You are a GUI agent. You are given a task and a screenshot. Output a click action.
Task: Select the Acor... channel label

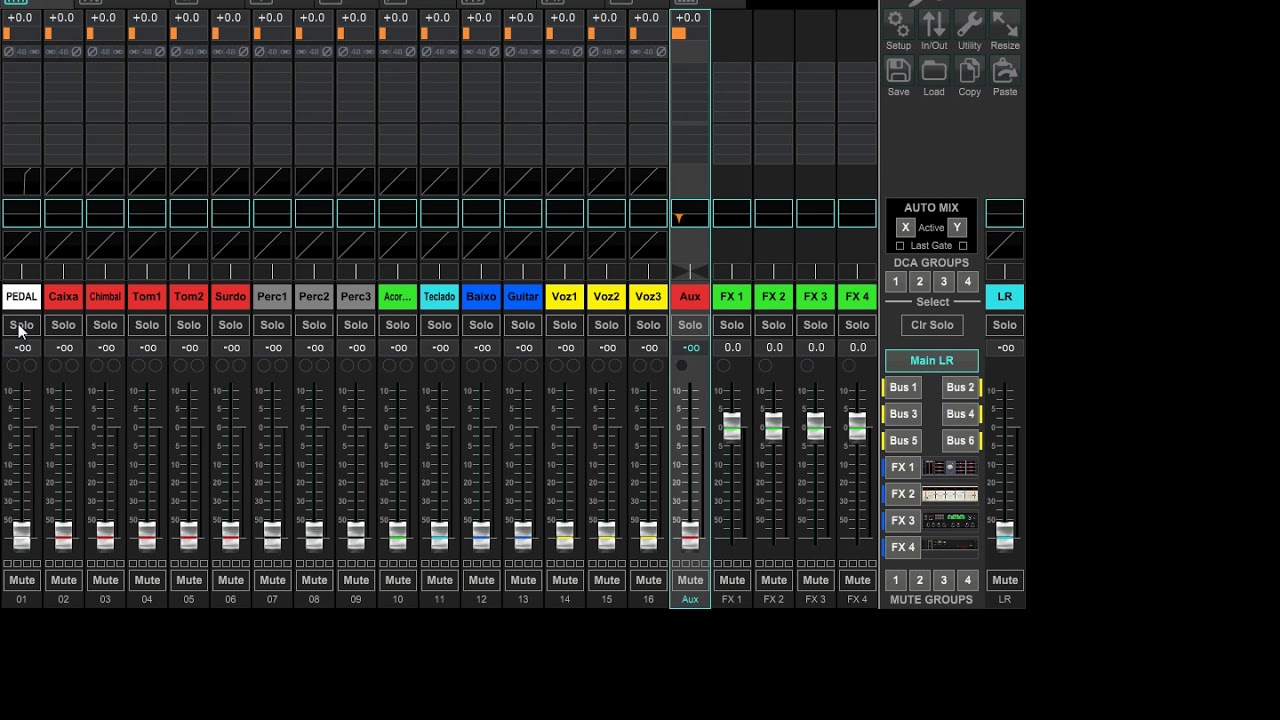pyautogui.click(x=397, y=297)
